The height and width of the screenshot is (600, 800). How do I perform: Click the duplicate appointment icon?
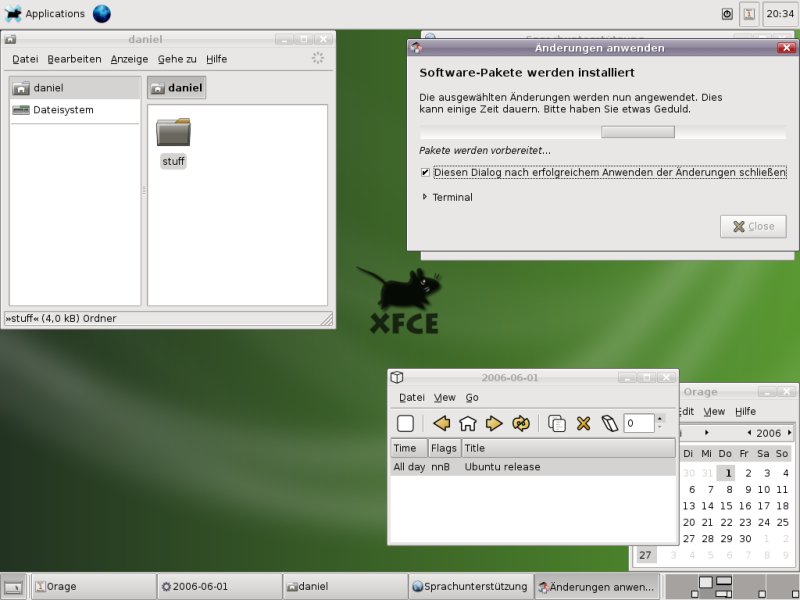(x=557, y=423)
